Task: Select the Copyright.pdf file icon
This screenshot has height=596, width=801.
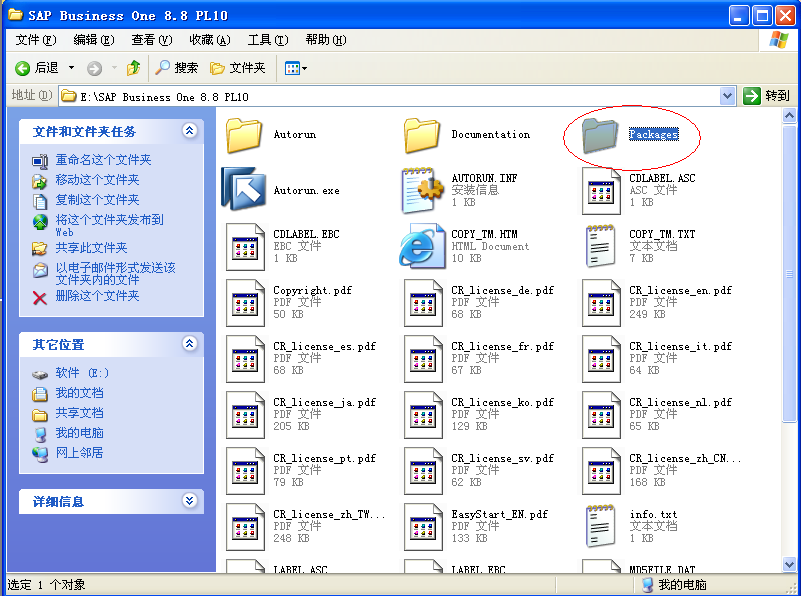Action: coord(246,303)
